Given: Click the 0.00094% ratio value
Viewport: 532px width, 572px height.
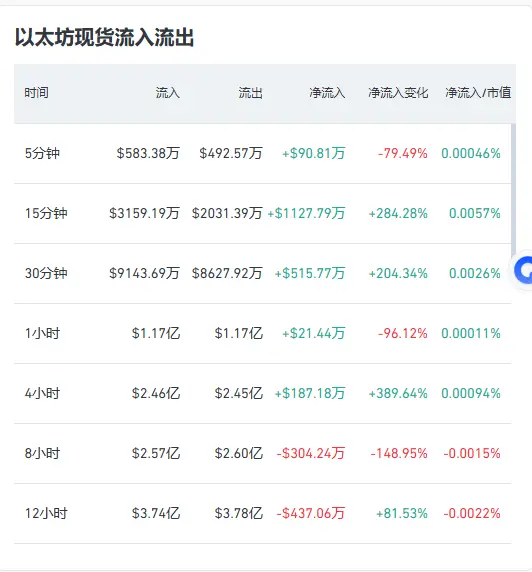Looking at the screenshot, I should click(x=471, y=393).
